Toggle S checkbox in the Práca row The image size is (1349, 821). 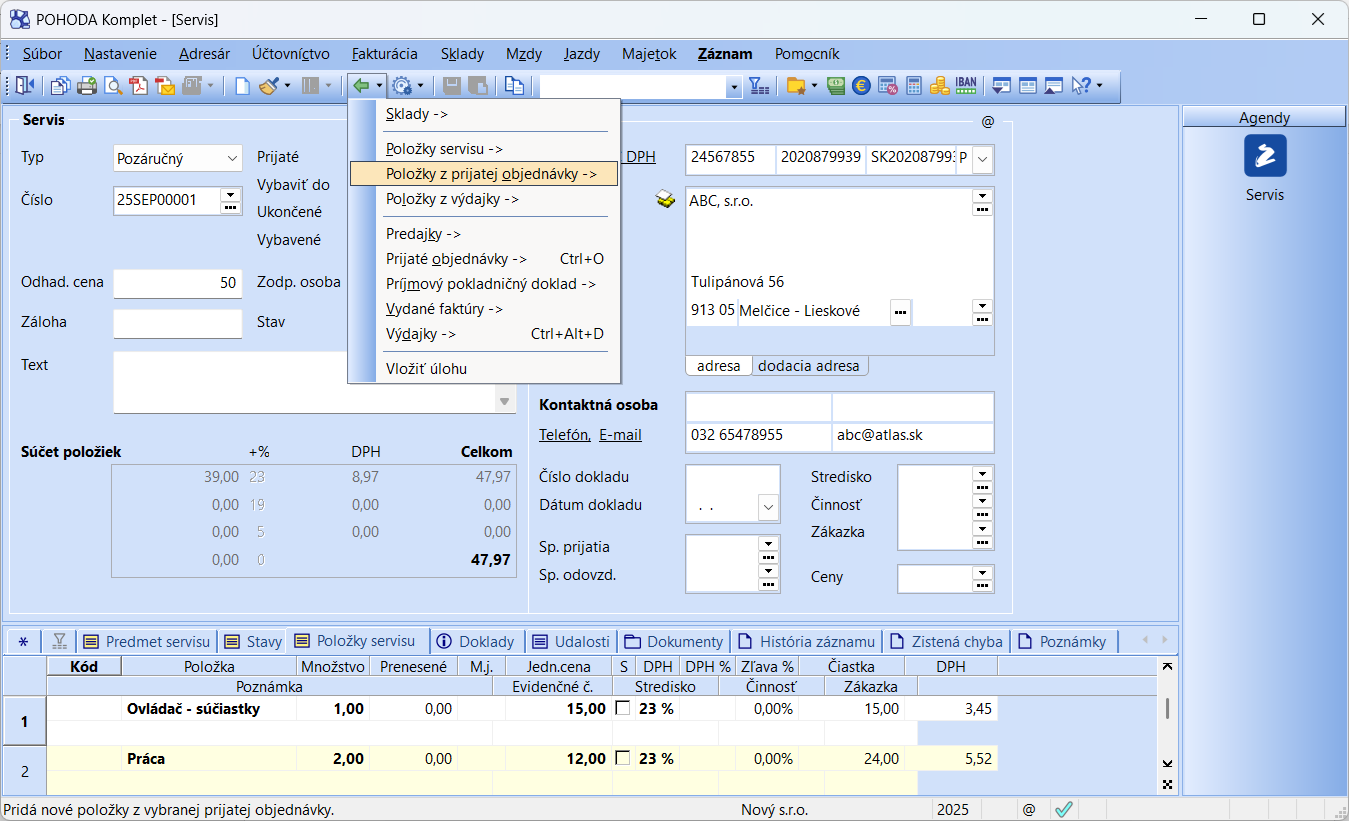(x=623, y=758)
